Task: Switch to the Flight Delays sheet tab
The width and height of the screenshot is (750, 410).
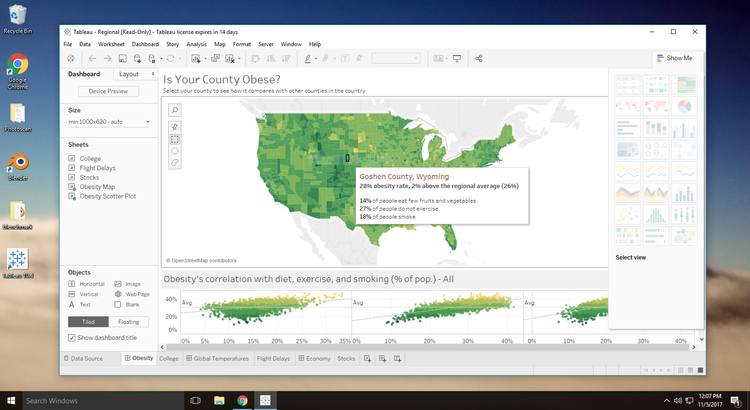Action: tap(273, 358)
